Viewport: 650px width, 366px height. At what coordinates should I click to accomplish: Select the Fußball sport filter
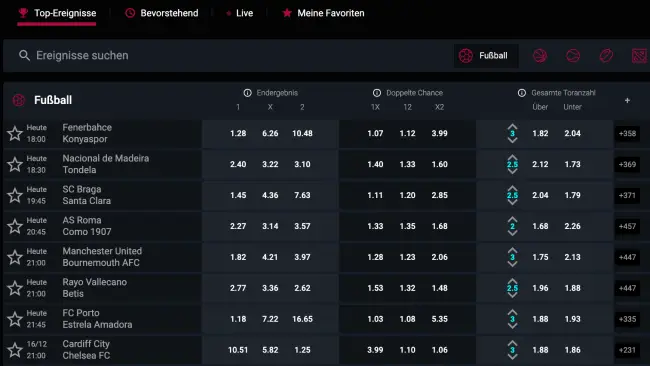click(486, 56)
